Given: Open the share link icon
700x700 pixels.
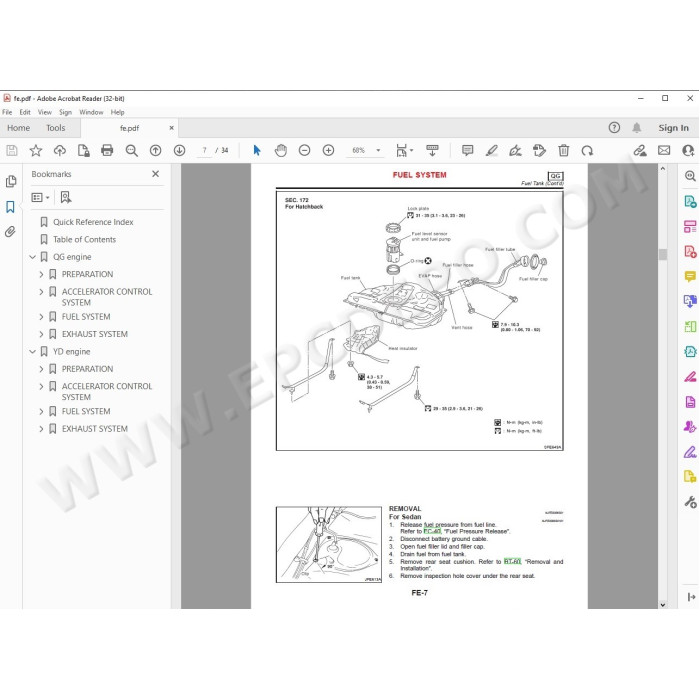Looking at the screenshot, I should coord(640,150).
